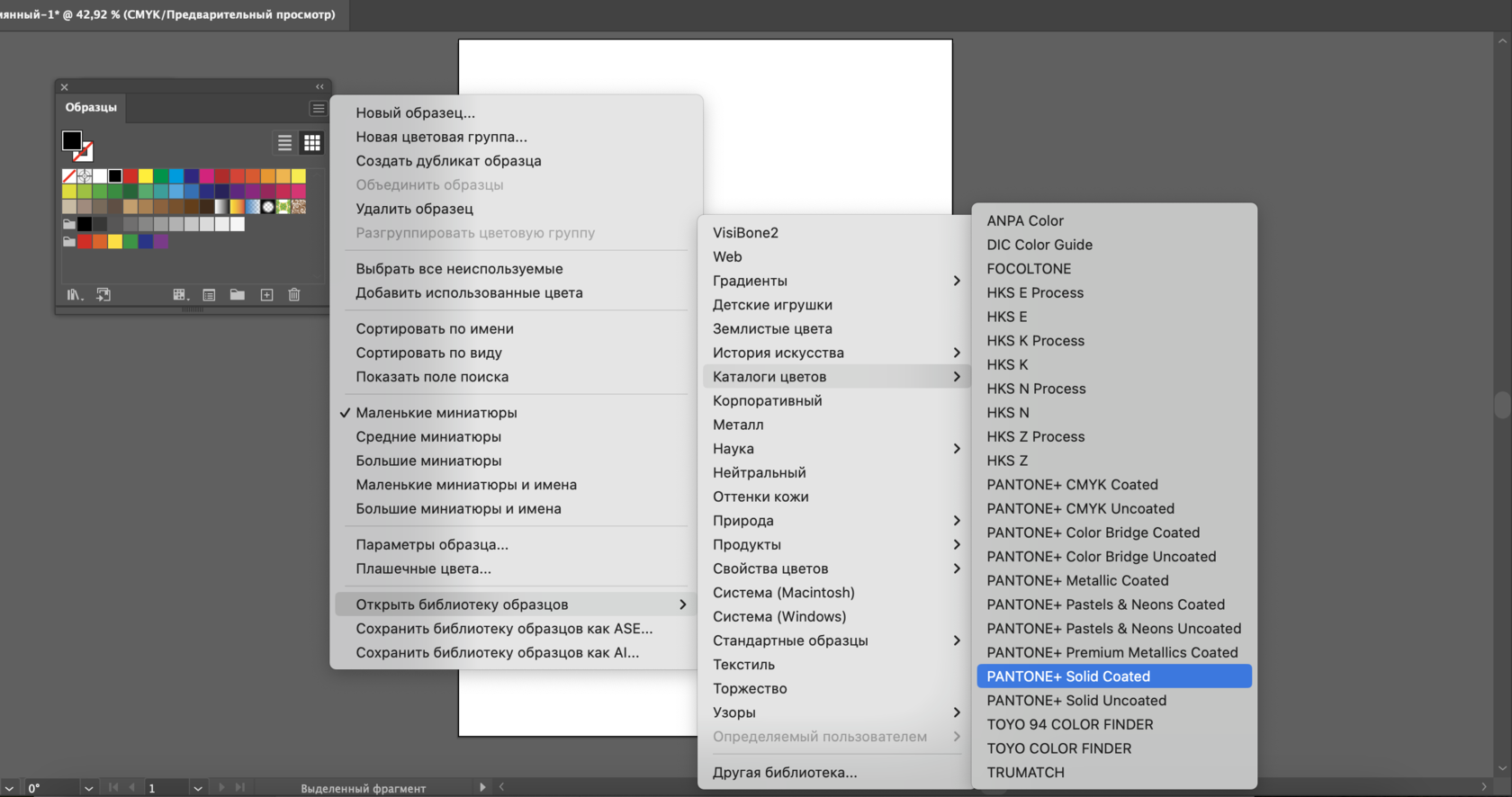Go to last artboard in status bar
This screenshot has height=797, width=1512.
tap(240, 787)
